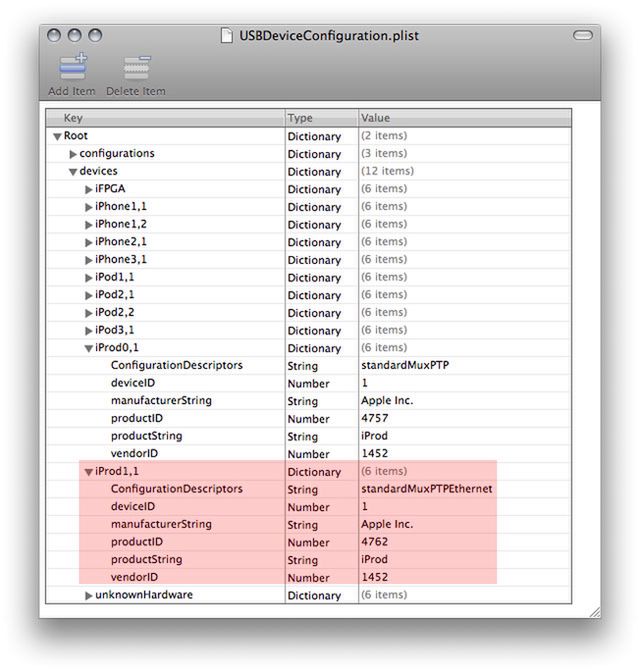Expand the iPhone1,2 entry

coord(89,225)
